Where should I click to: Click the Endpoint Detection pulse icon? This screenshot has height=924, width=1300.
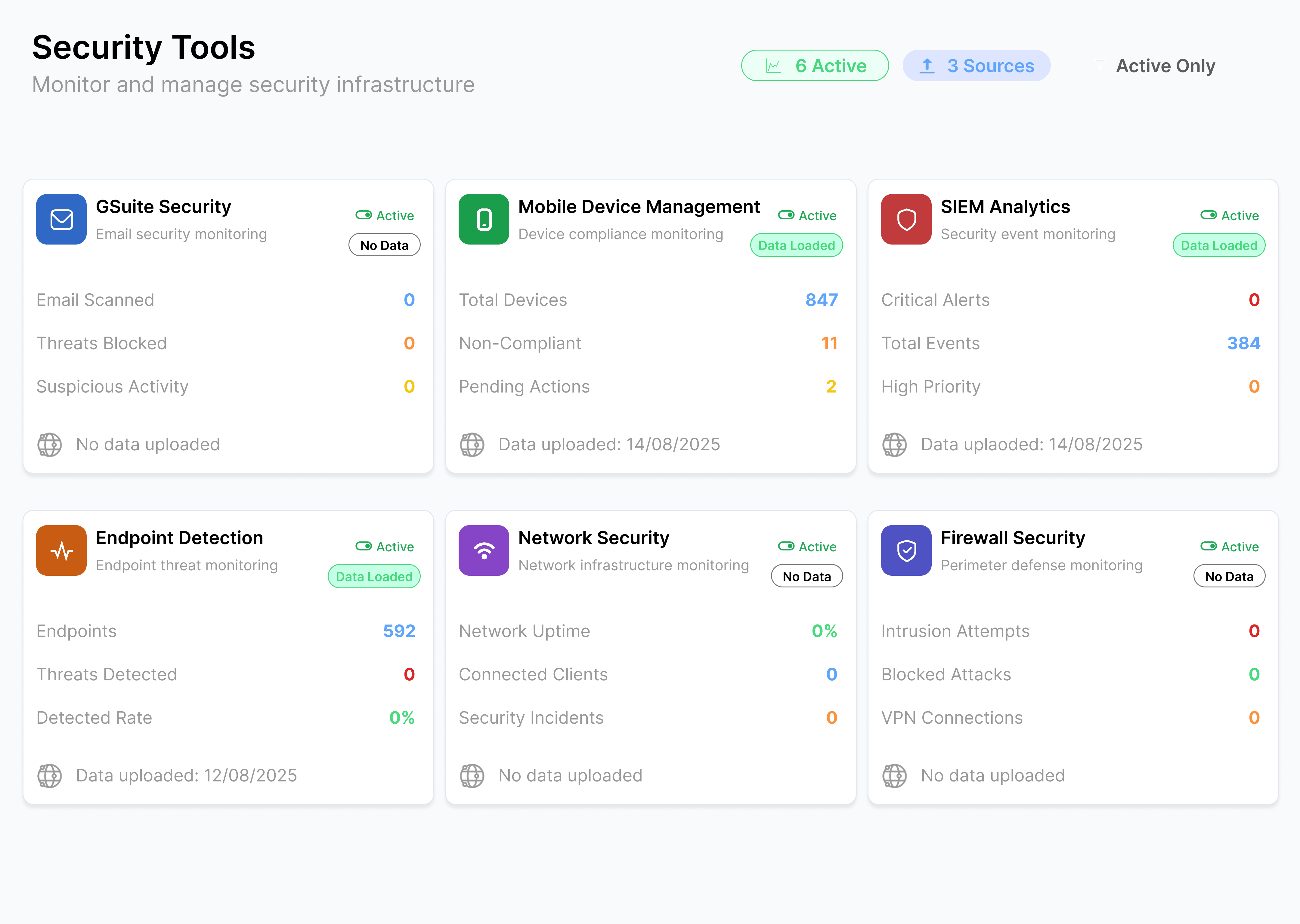[61, 550]
